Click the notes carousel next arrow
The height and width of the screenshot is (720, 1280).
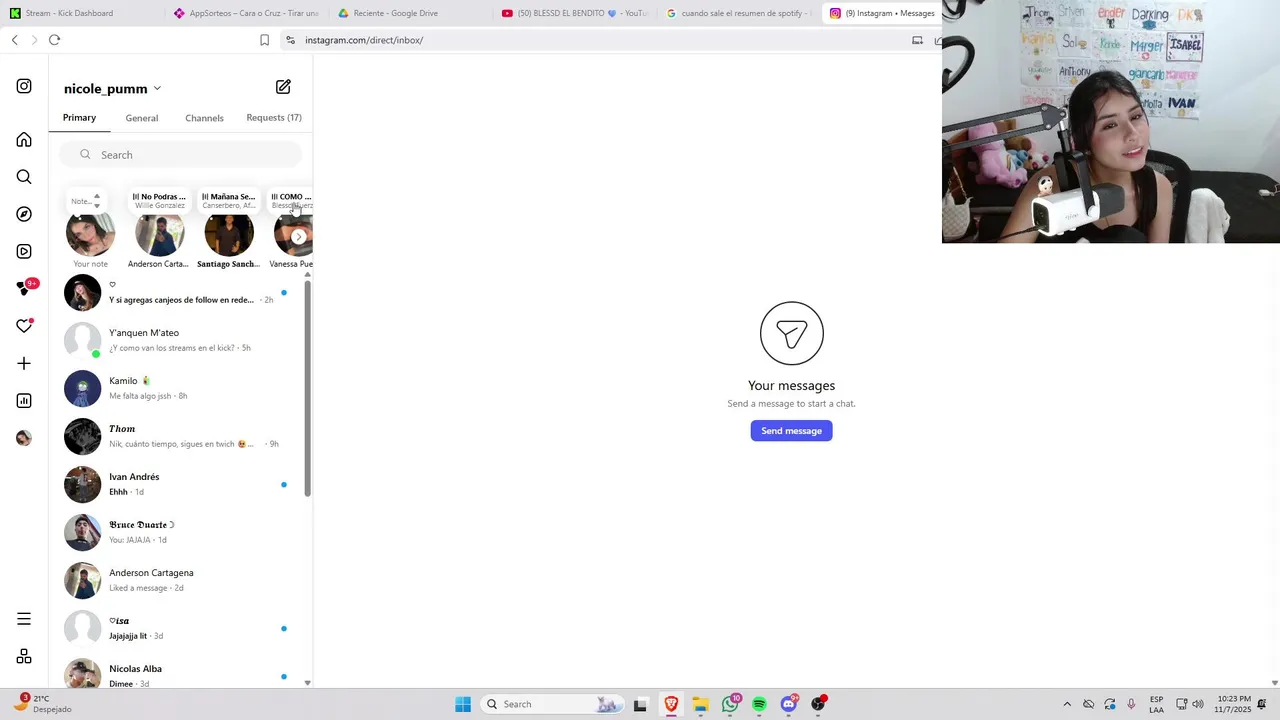pyautogui.click(x=298, y=237)
